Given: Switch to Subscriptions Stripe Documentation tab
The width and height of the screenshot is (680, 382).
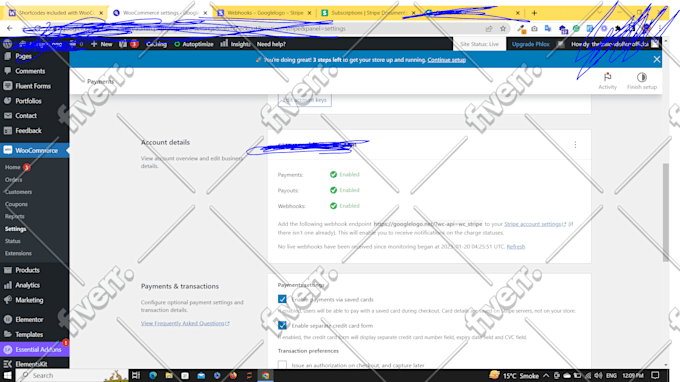Looking at the screenshot, I should click(x=368, y=13).
